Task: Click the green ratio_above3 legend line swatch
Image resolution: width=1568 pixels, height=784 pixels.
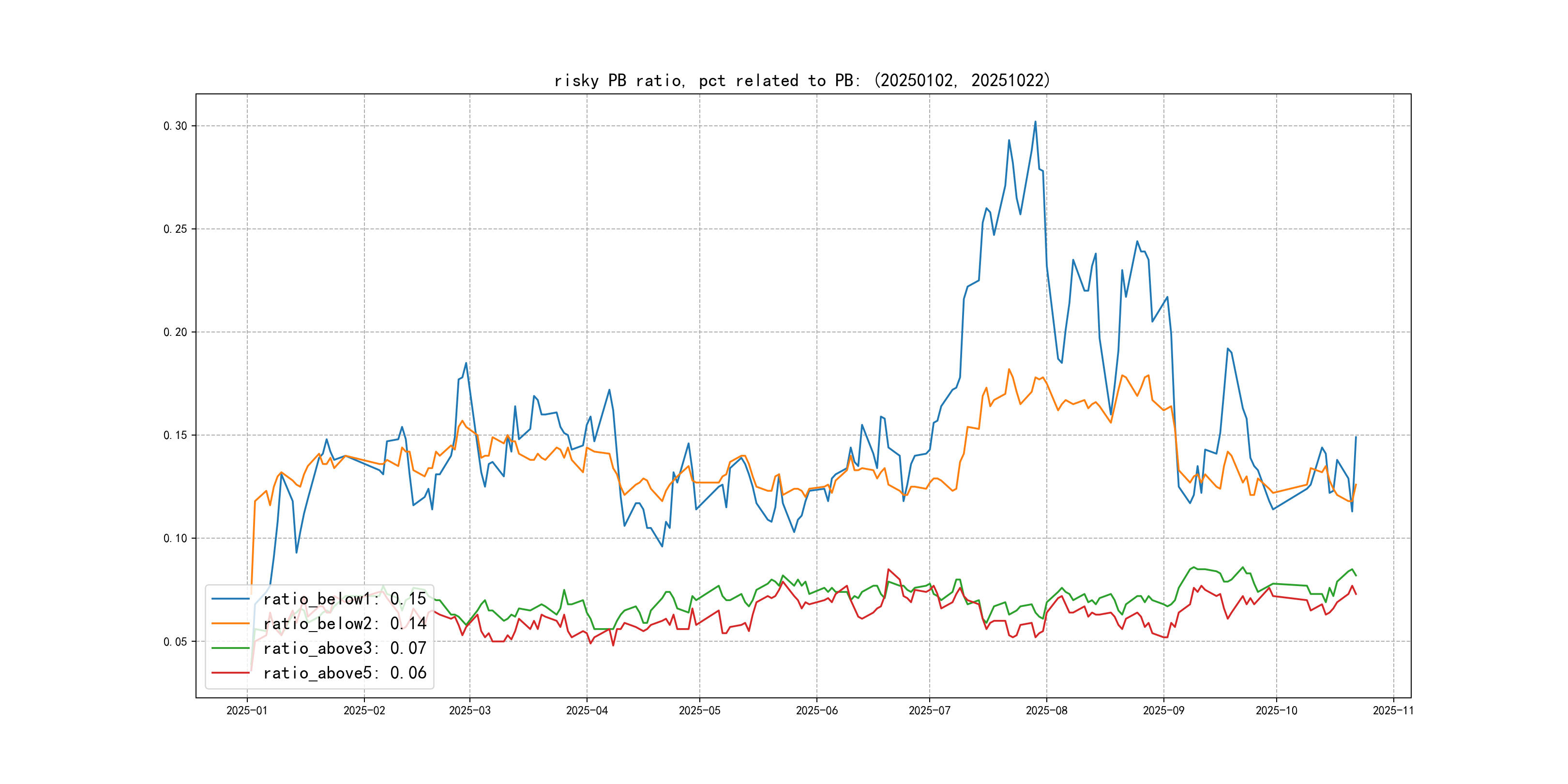Action: tap(230, 648)
